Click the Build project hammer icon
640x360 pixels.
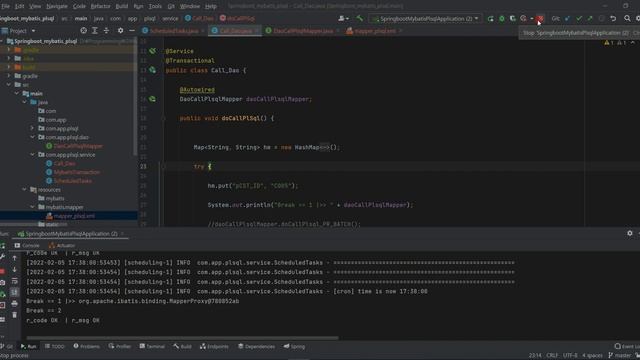tap(360, 18)
